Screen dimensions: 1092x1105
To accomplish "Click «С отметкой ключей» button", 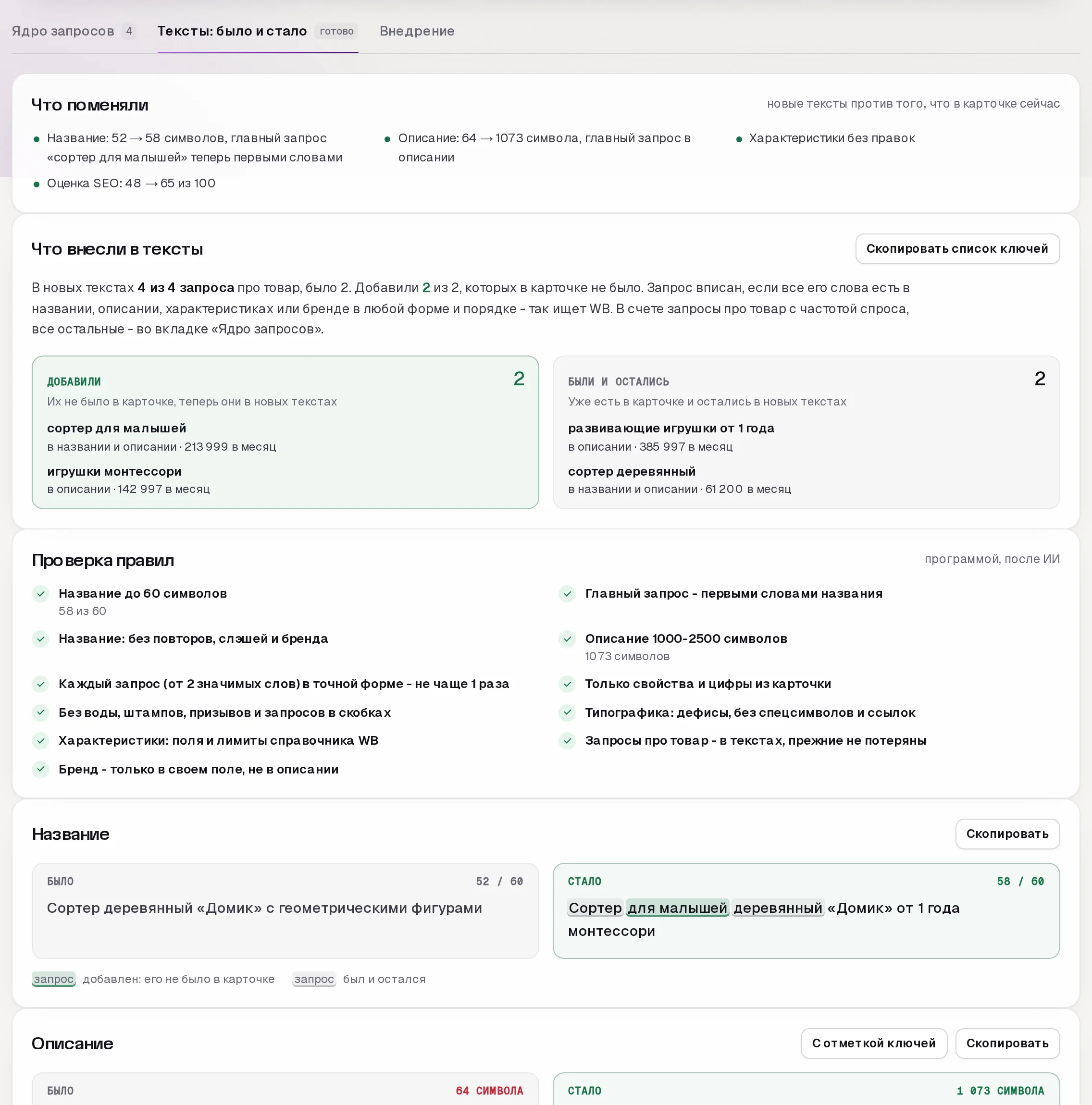I will point(873,1043).
